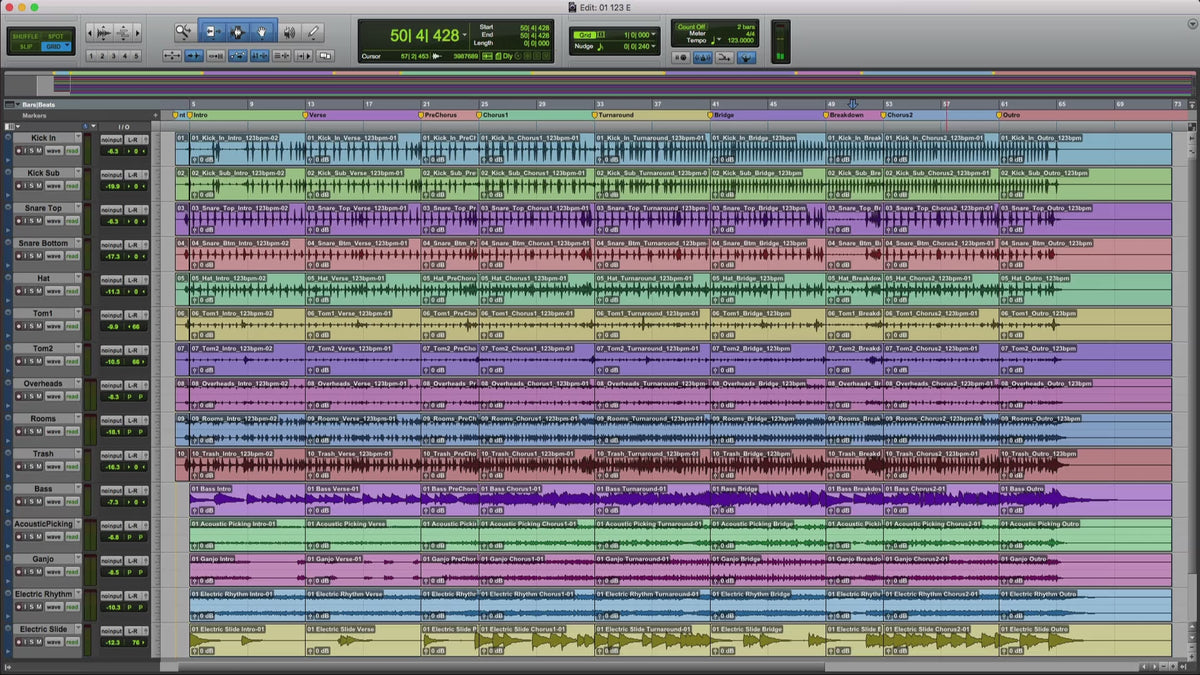1200x675 pixels.
Task: Select the Zoomer tool
Action: tap(184, 32)
